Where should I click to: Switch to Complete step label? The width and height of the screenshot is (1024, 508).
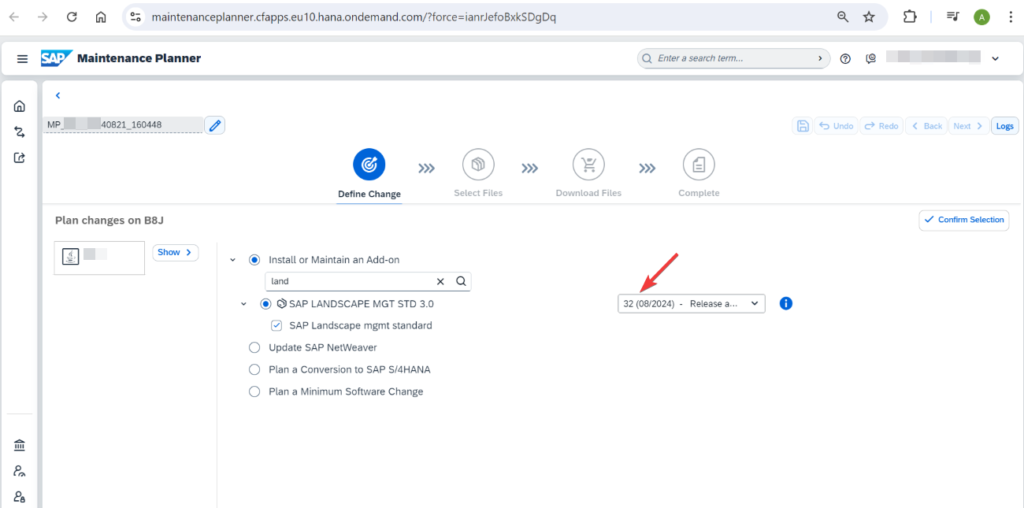click(699, 193)
